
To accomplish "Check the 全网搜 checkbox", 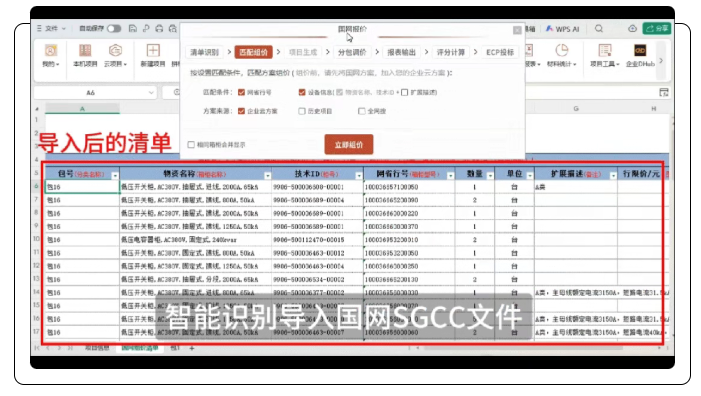I will tap(361, 111).
